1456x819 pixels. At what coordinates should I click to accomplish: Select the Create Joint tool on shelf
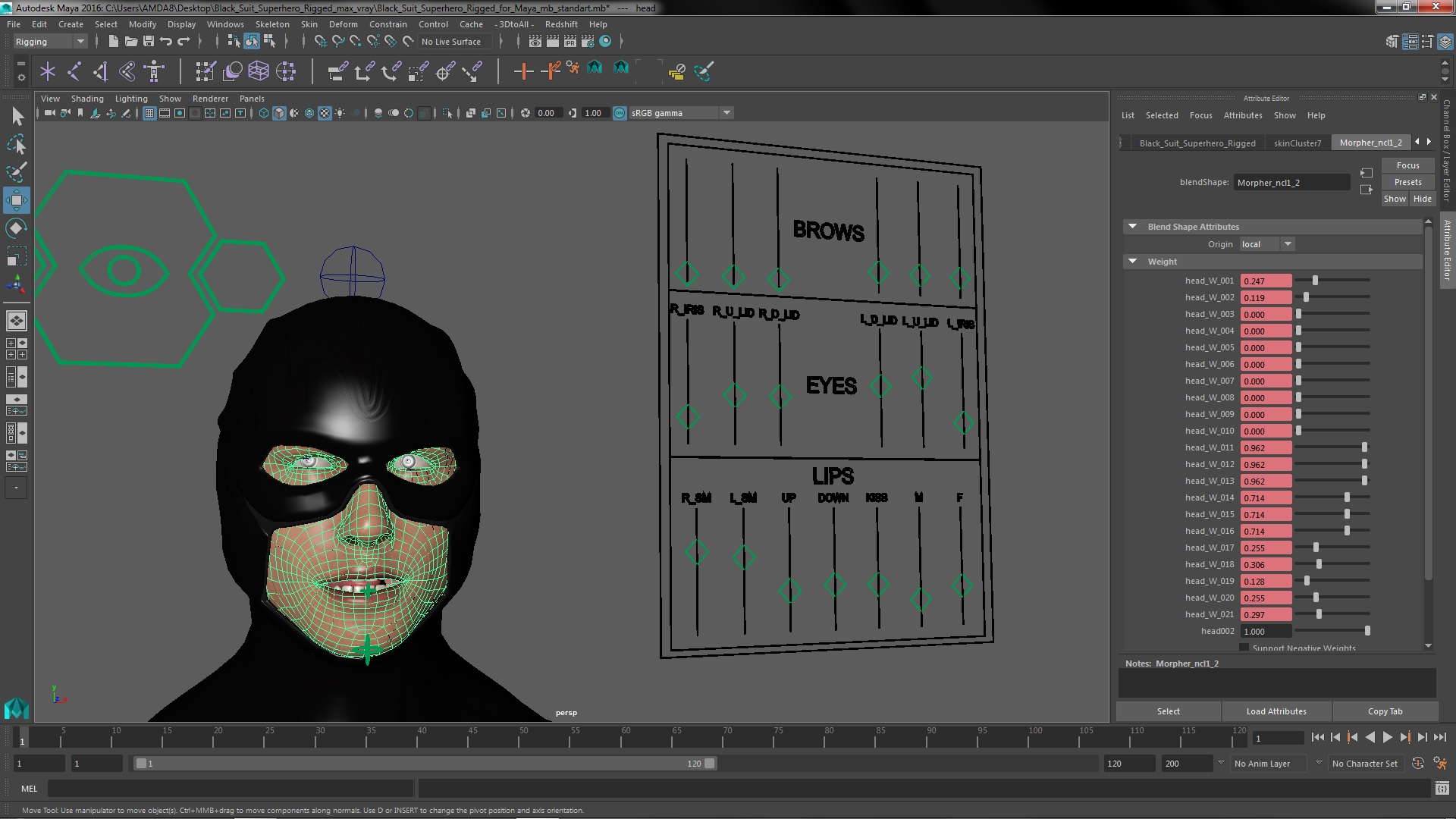(x=74, y=71)
